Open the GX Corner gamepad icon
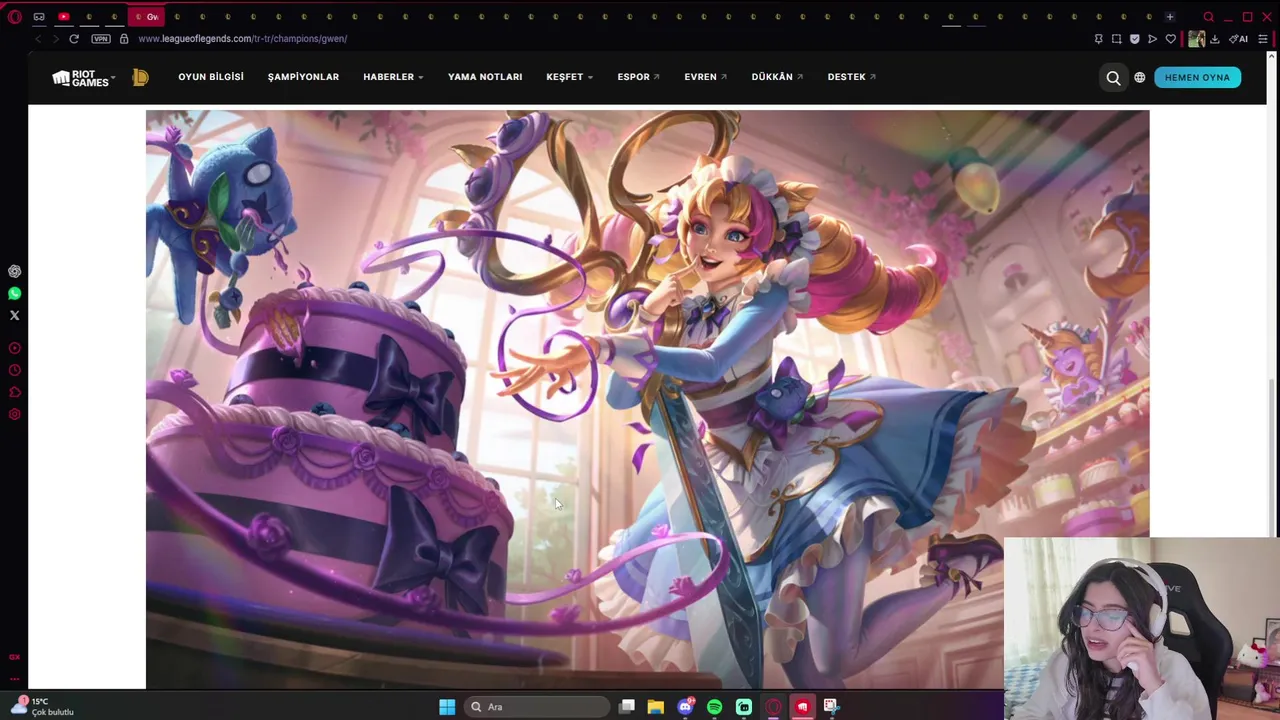The width and height of the screenshot is (1280, 720). (x=39, y=17)
